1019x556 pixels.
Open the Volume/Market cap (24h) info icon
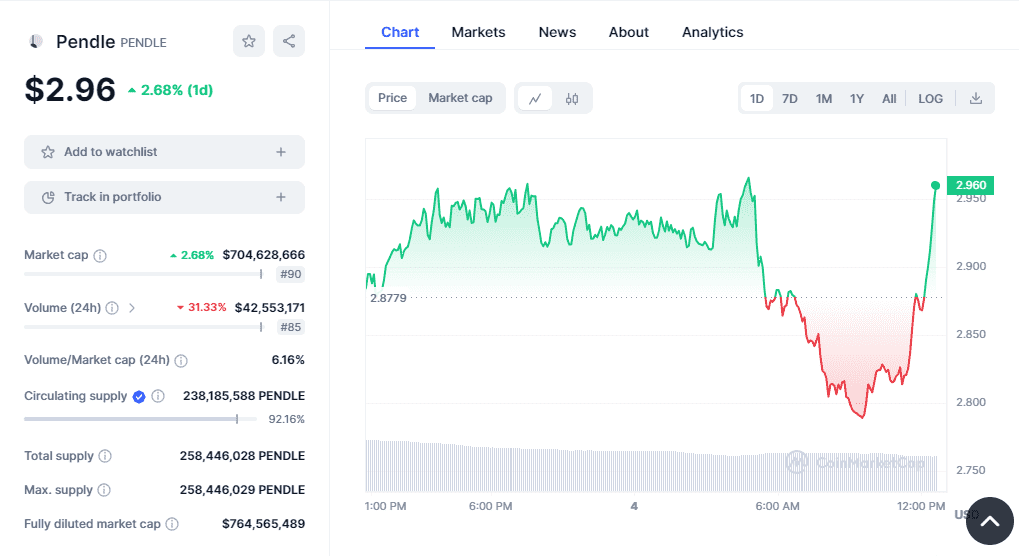(181, 360)
